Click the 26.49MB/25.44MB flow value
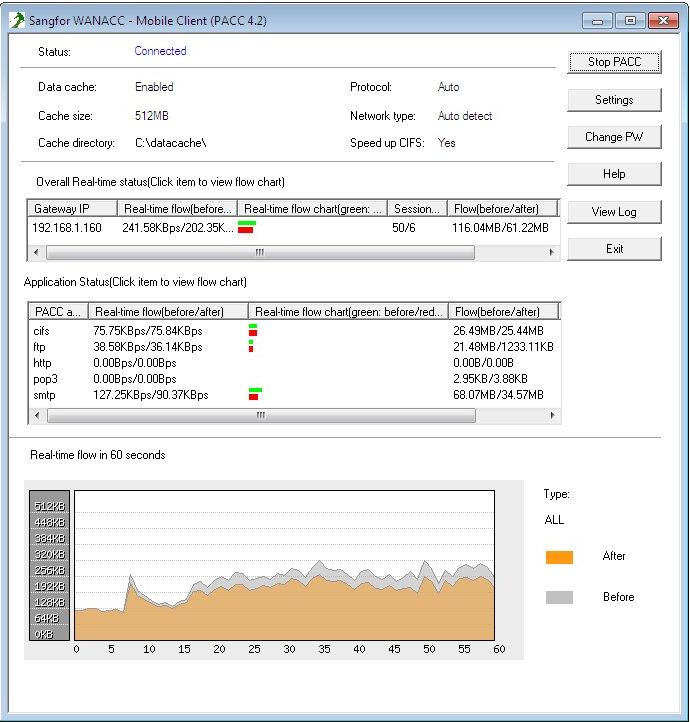Image resolution: width=690 pixels, height=722 pixels. pyautogui.click(x=498, y=331)
